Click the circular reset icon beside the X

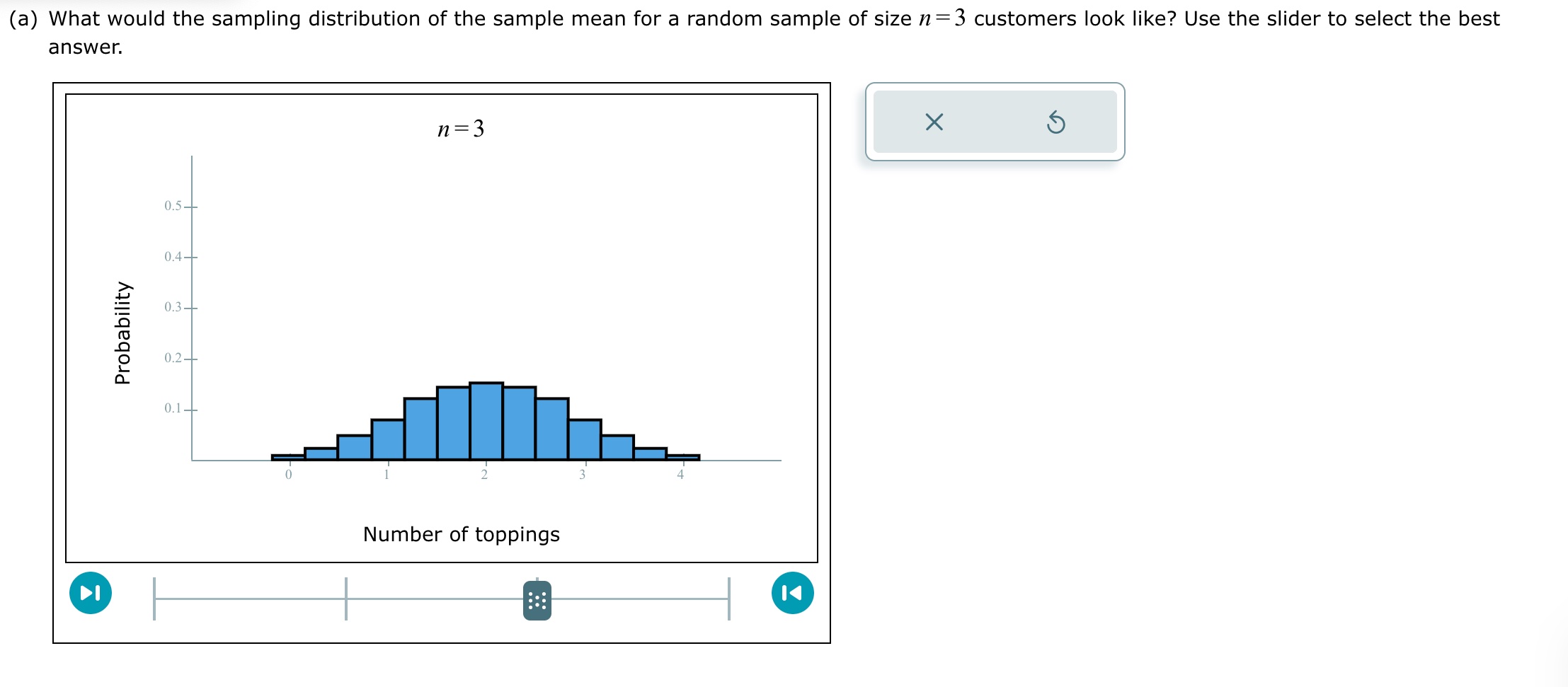coord(1055,122)
